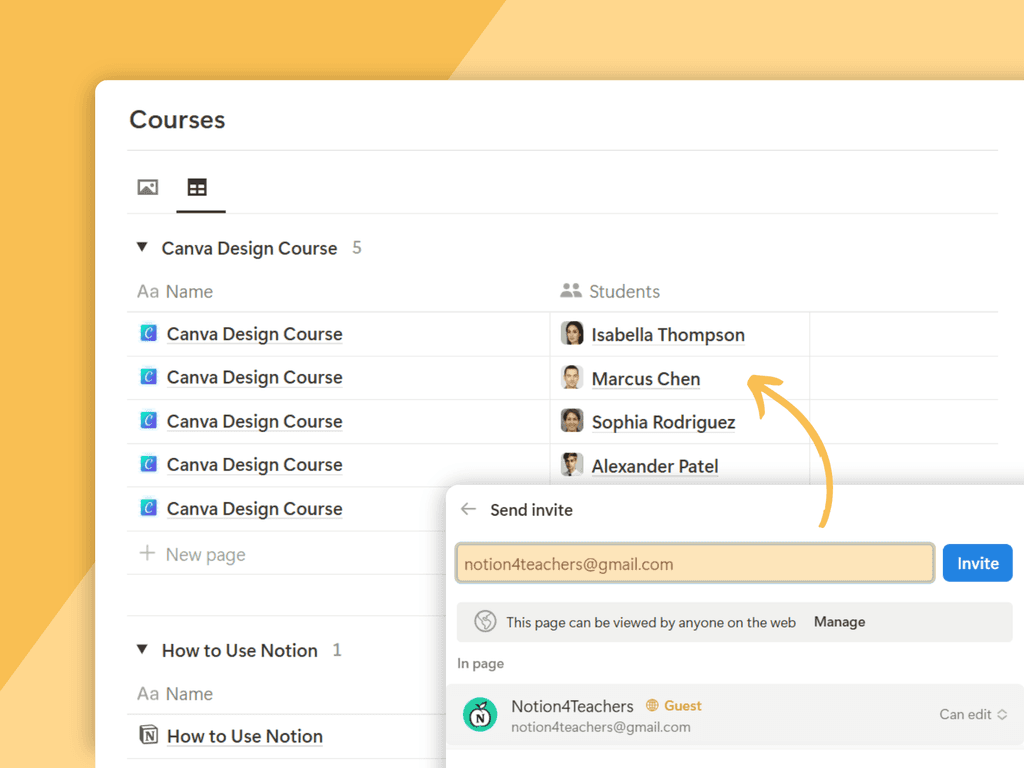
Task: Click the globe icon in the sharing notice
Action: coord(487,621)
